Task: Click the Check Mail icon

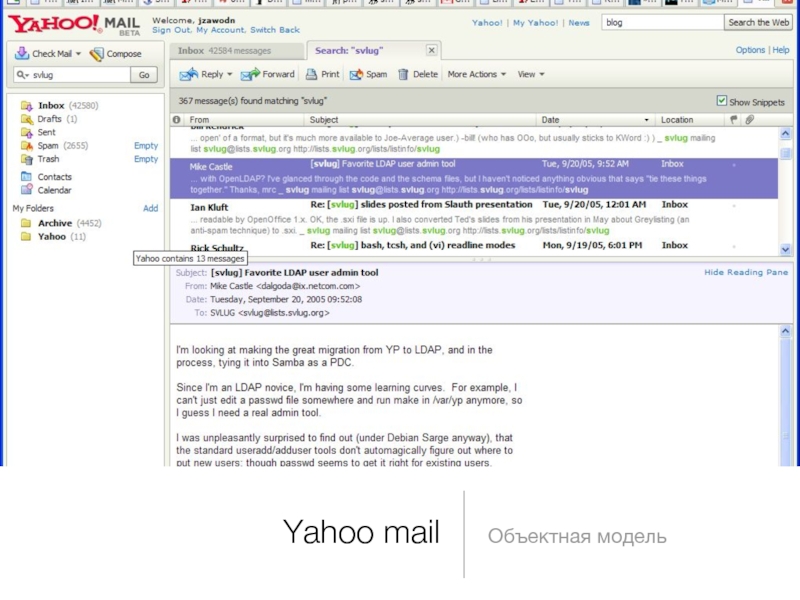Action: (x=21, y=53)
